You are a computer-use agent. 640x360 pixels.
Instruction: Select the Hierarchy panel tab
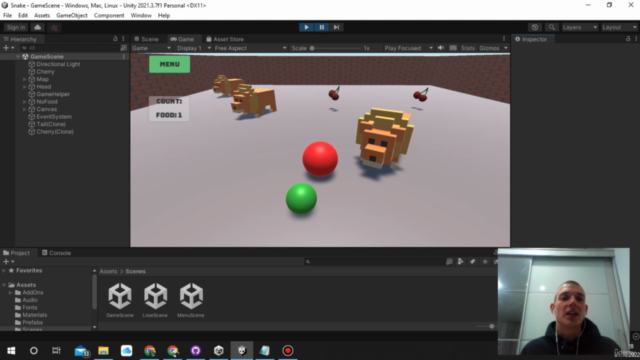[x=20, y=39]
